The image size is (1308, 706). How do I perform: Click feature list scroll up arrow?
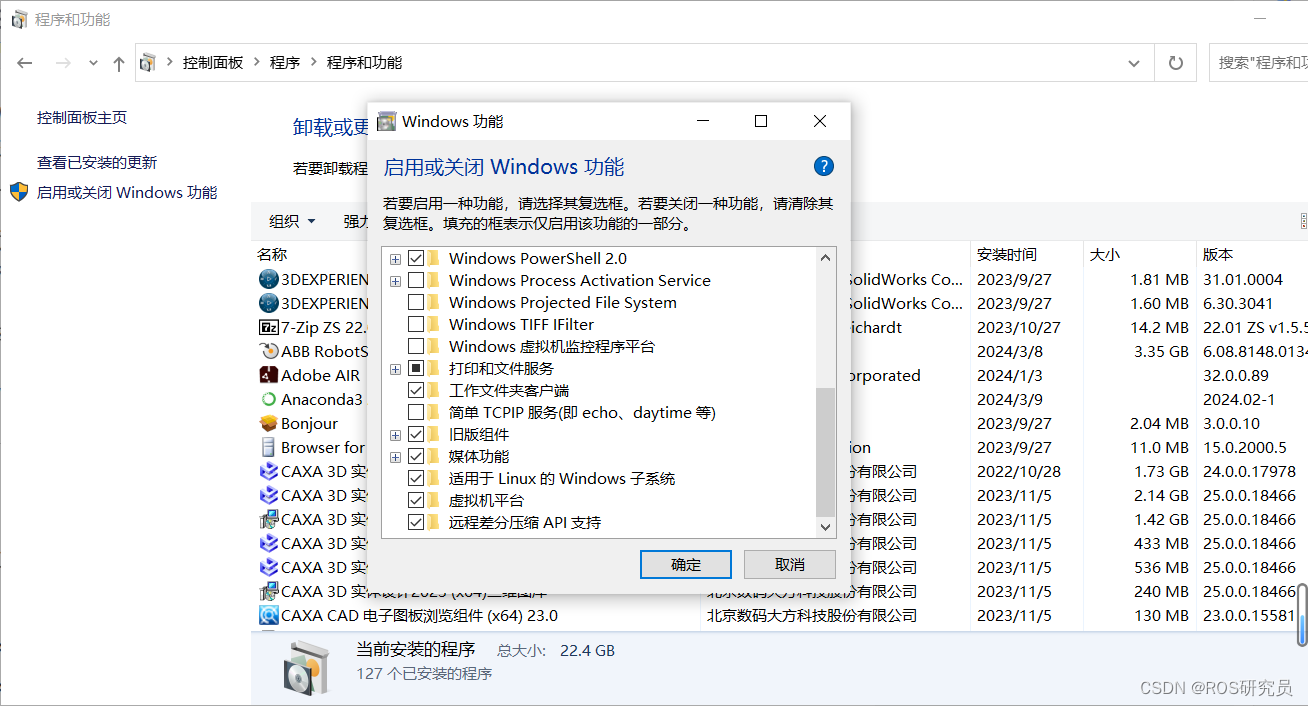tap(825, 257)
